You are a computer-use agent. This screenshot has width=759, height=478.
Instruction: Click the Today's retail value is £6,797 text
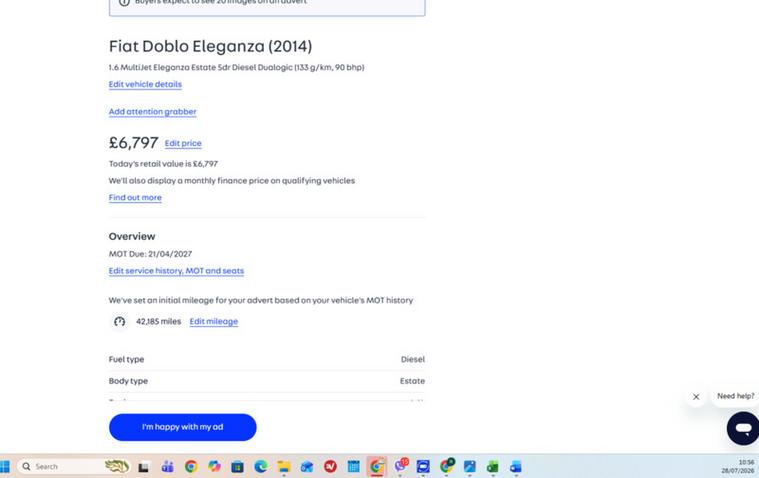(163, 164)
